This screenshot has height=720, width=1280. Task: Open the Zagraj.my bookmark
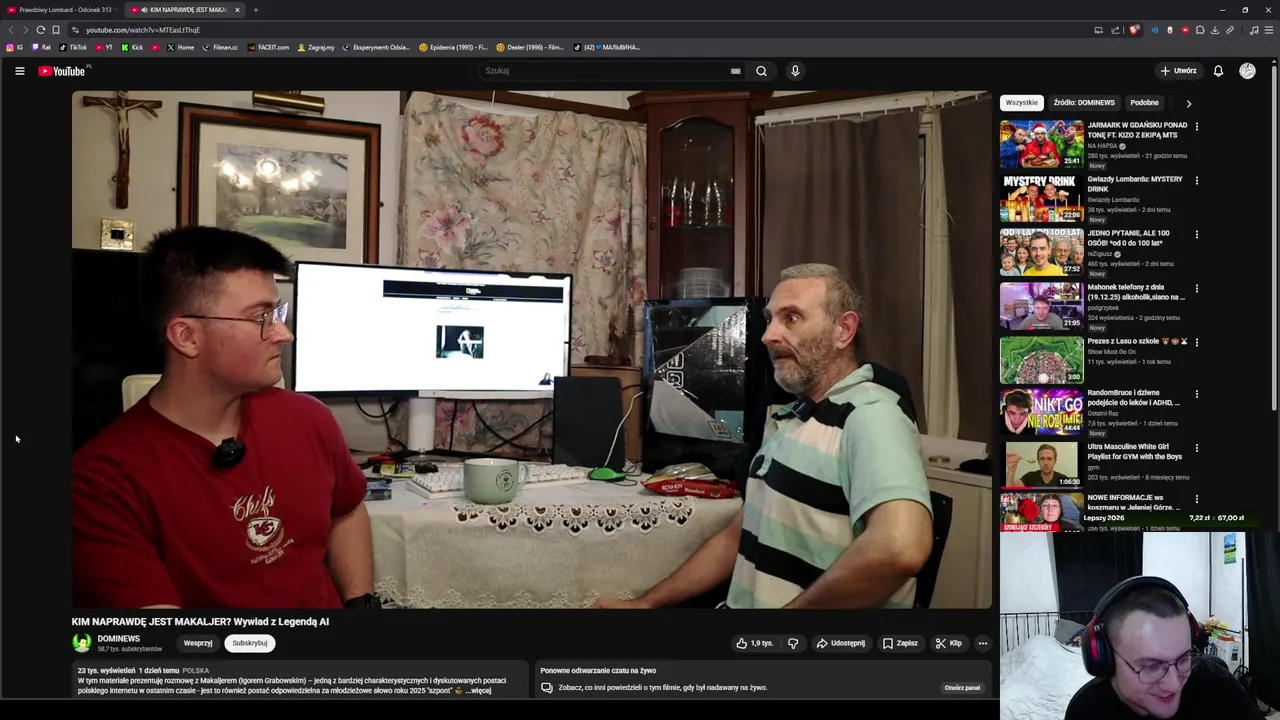(x=317, y=47)
